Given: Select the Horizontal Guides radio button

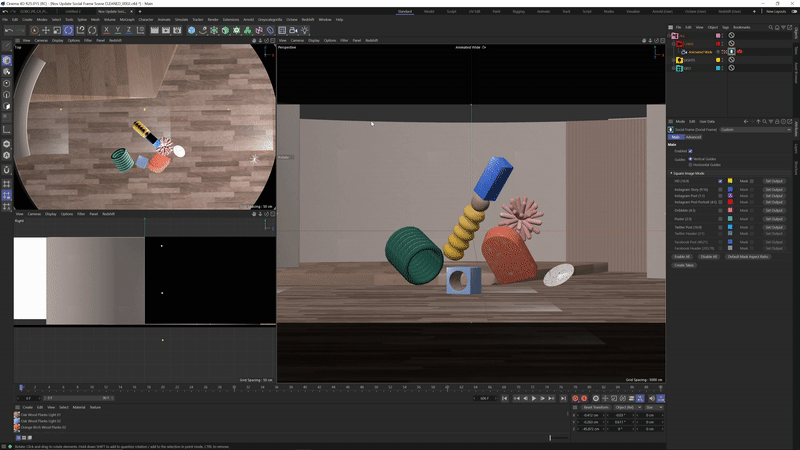Looking at the screenshot, I should click(690, 163).
